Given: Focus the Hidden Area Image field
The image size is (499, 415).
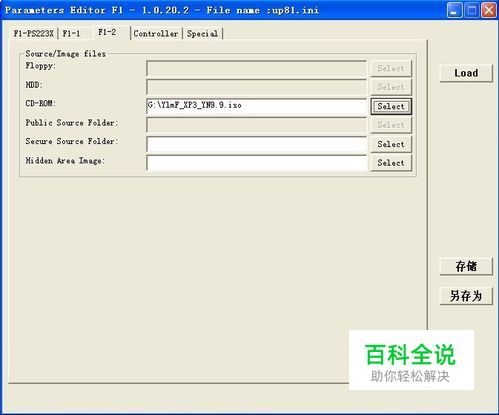Looking at the screenshot, I should 257,163.
